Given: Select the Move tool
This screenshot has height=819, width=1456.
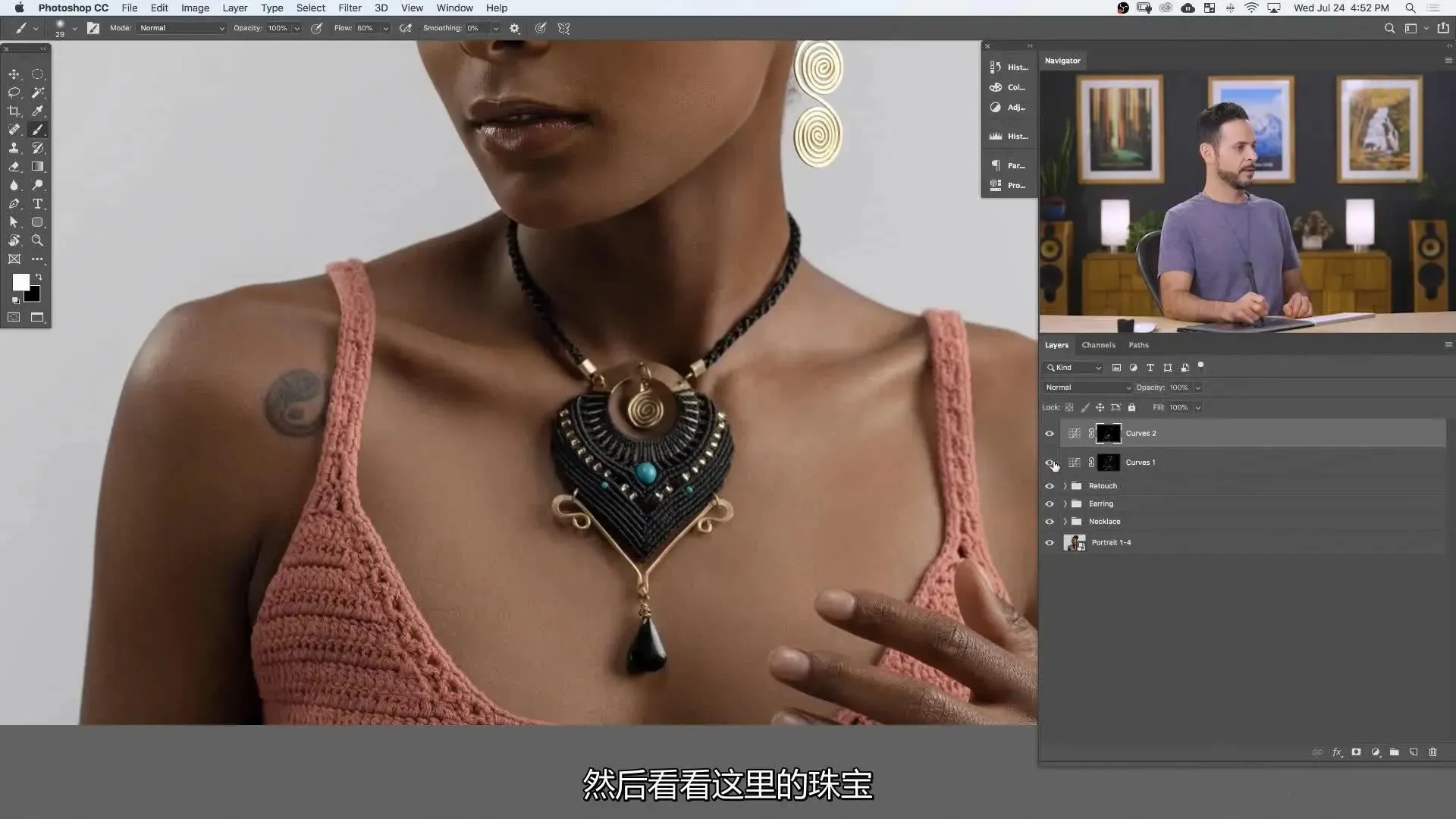Looking at the screenshot, I should 14,74.
